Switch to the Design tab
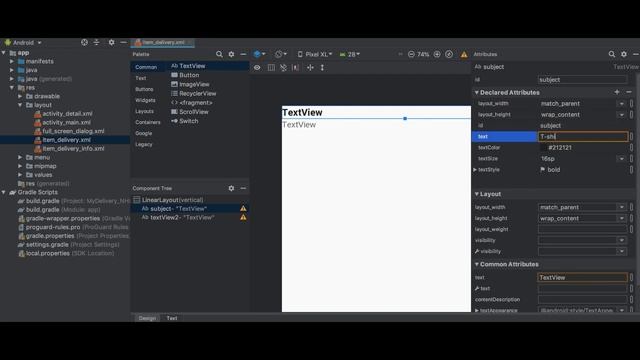Screen dimensions: 640x360 tap(147, 318)
